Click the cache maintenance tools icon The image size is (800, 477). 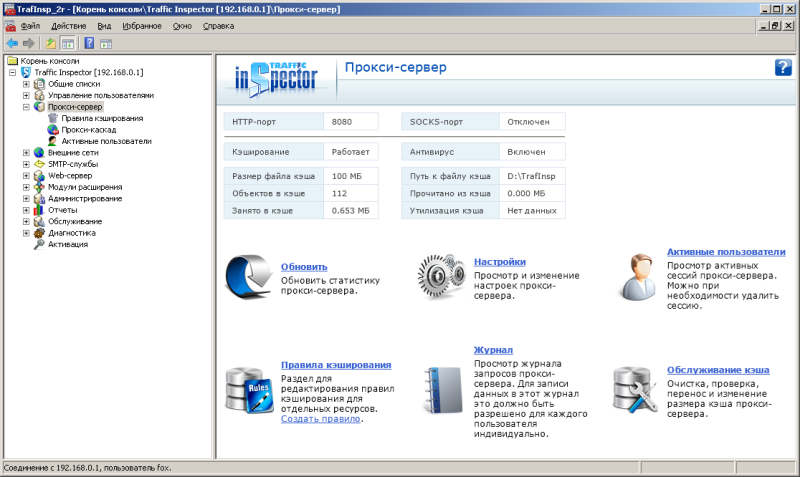[635, 390]
